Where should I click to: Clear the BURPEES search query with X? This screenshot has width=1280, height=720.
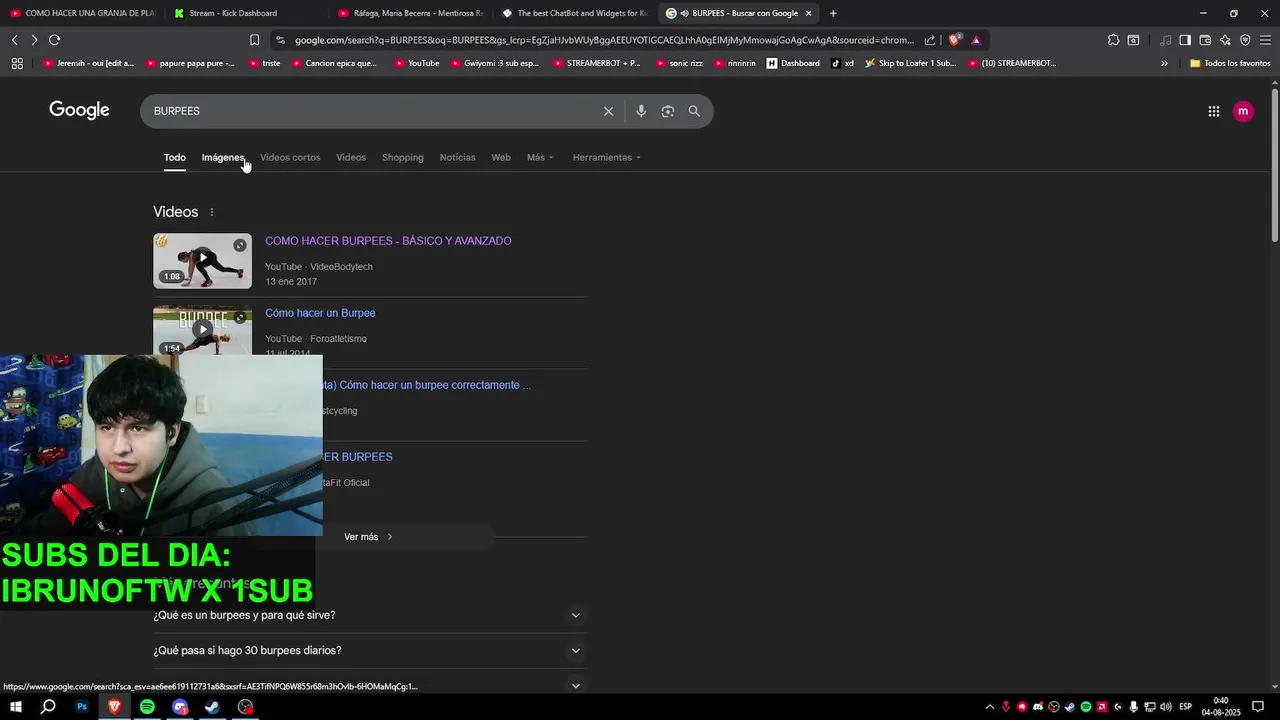[x=608, y=111]
